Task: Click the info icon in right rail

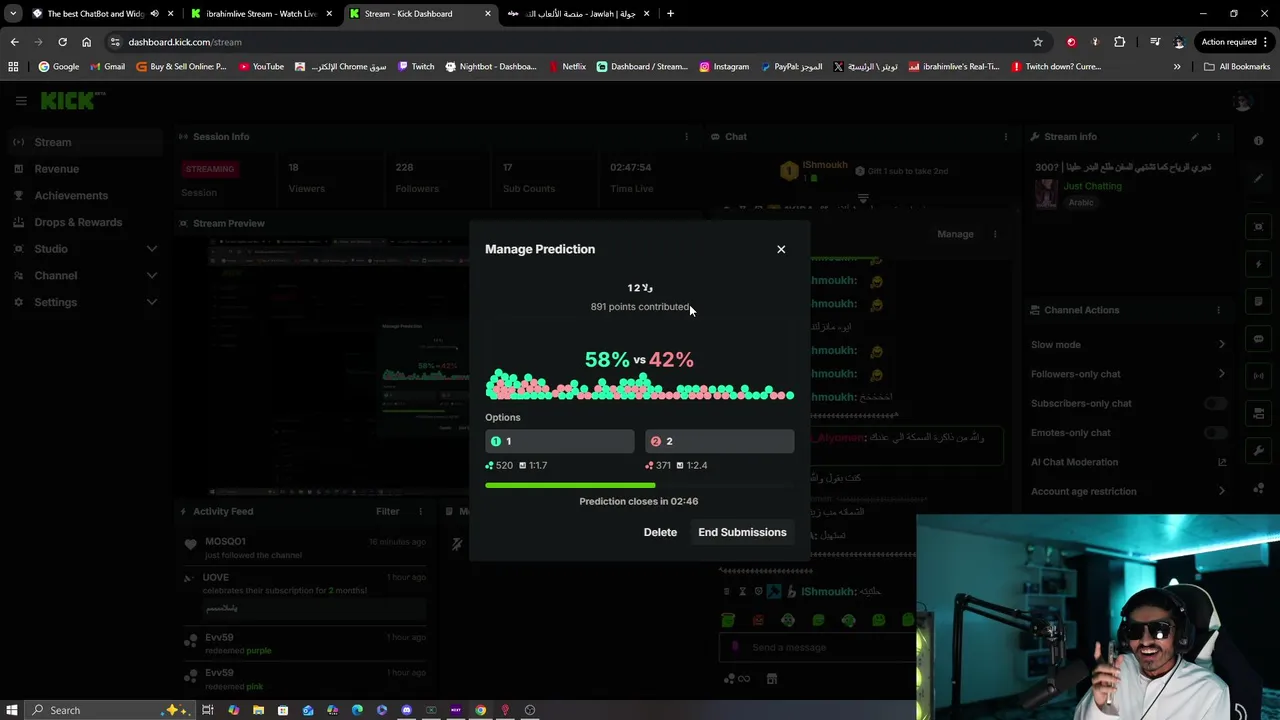Action: click(1258, 141)
